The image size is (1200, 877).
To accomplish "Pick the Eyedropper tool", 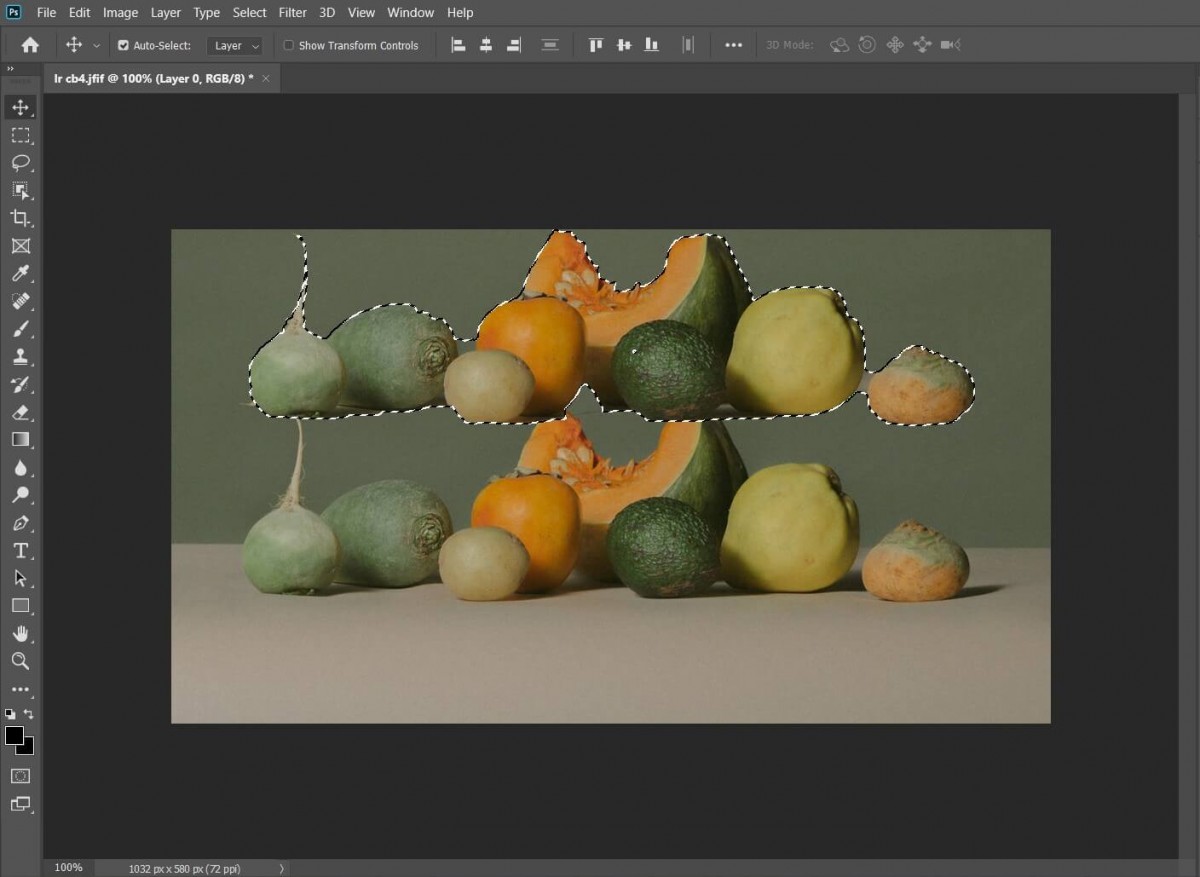I will coord(20,273).
